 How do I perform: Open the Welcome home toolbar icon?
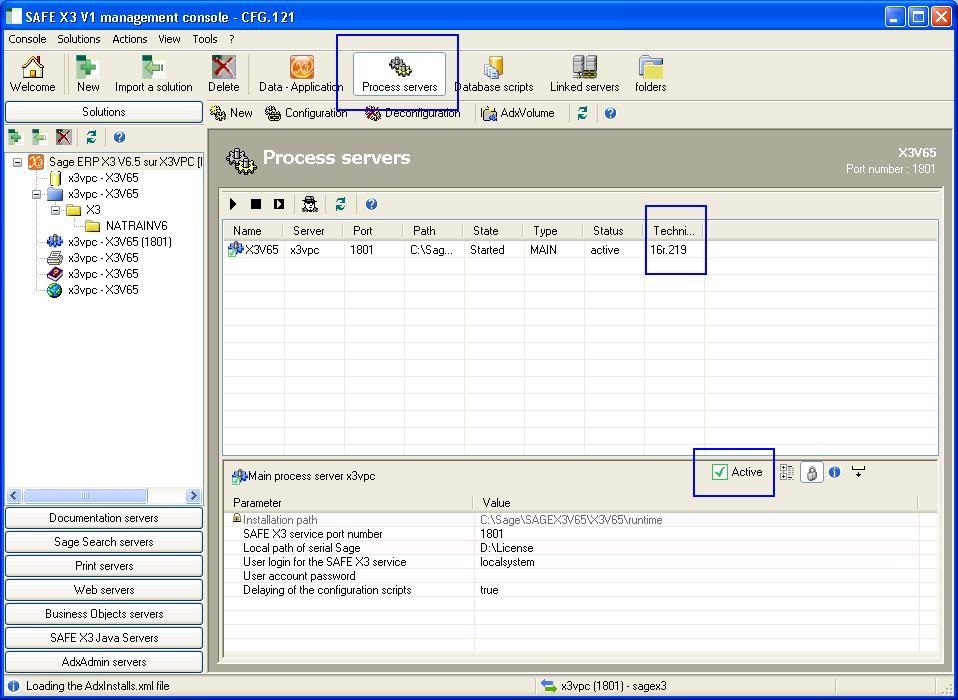click(32, 74)
